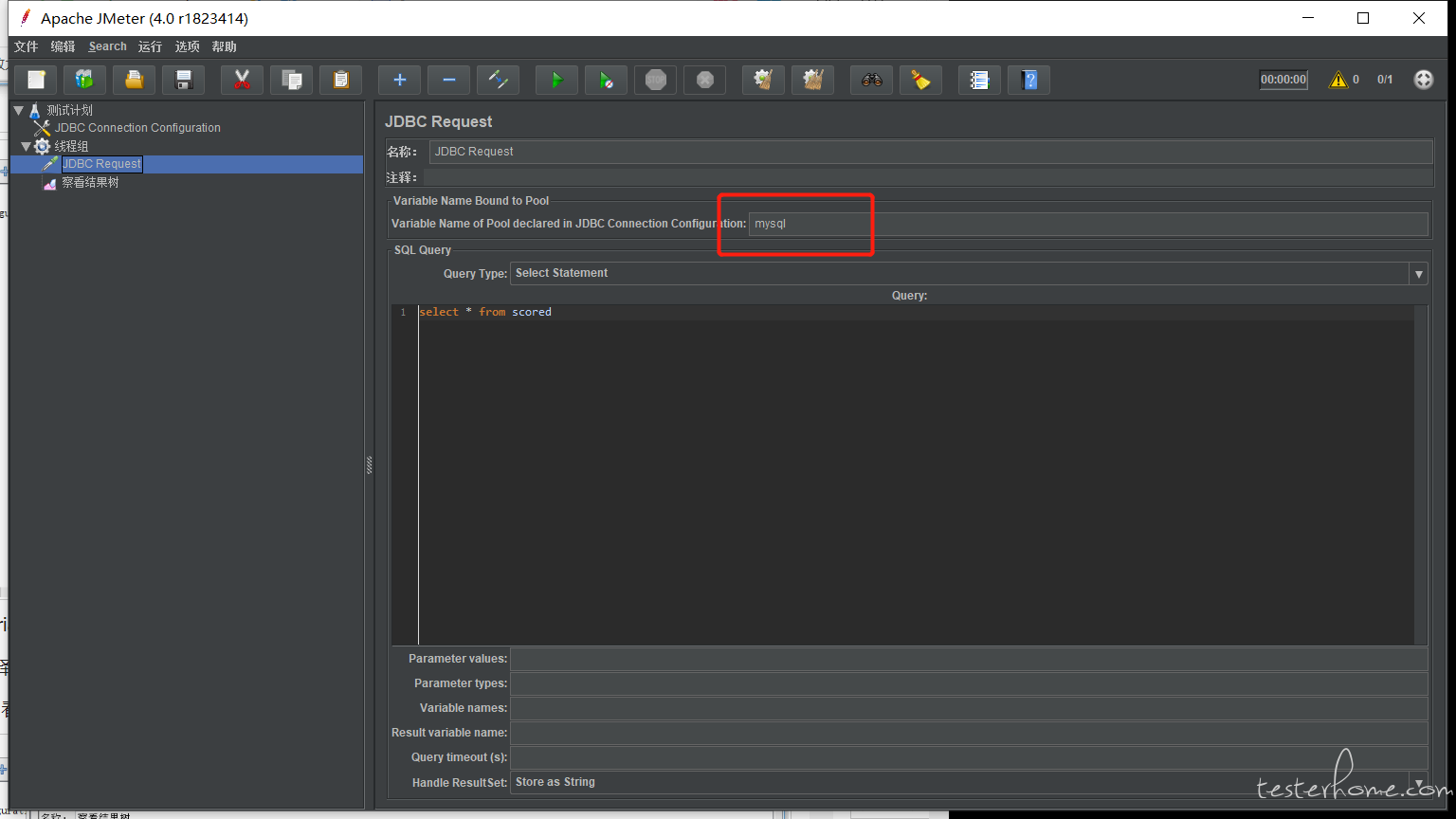Screen dimensions: 1456x819
Task: Select 察看结果树 in tree
Action: click(x=90, y=183)
